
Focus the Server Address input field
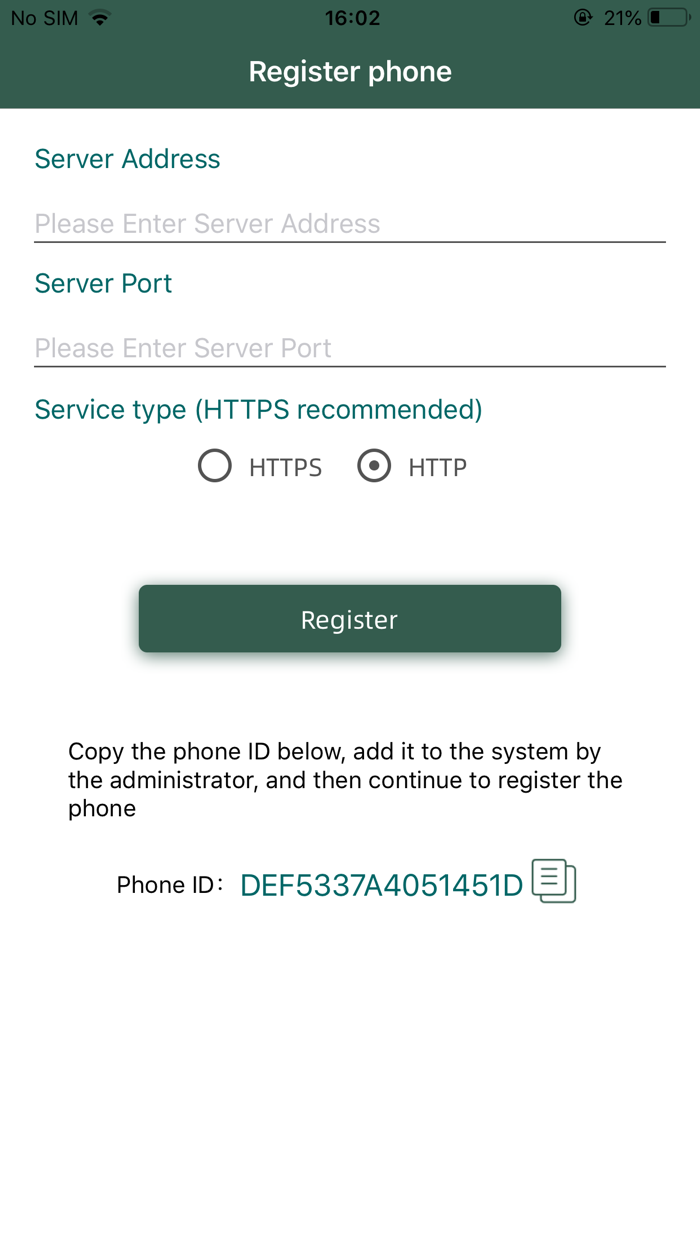(350, 223)
